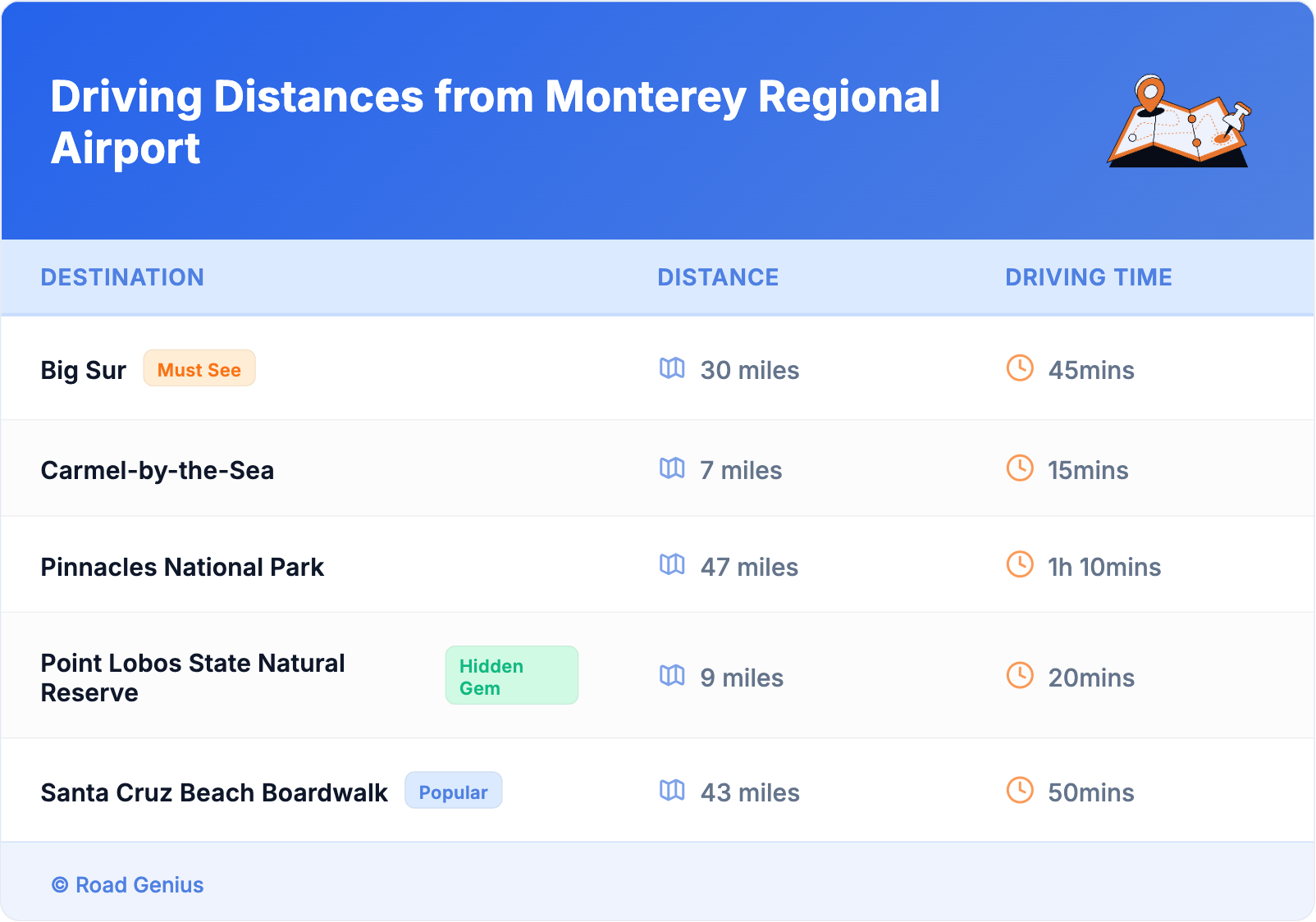The height and width of the screenshot is (922, 1316).
Task: Click the clock icon beside 50mins
Action: [x=1020, y=791]
